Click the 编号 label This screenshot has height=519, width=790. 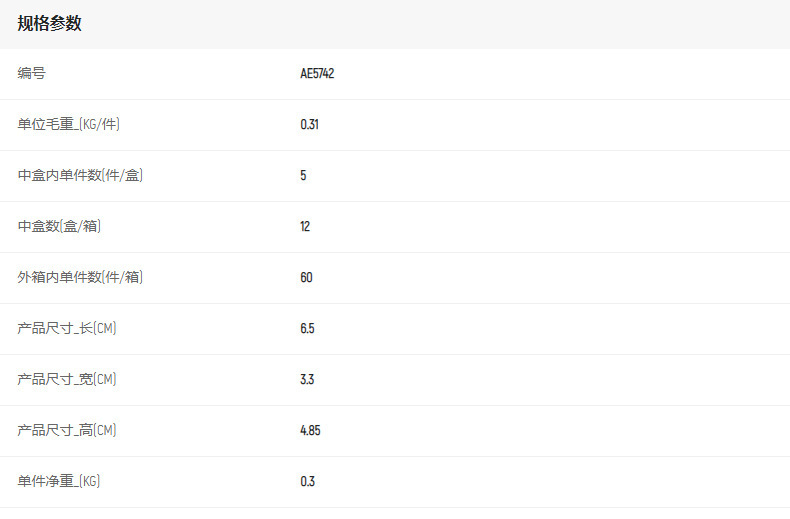[x=31, y=73]
